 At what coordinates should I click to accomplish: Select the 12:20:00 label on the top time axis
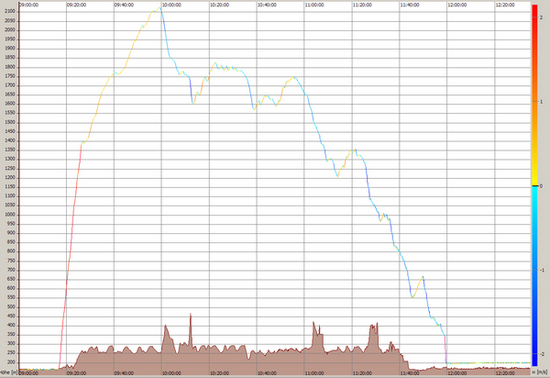click(505, 5)
